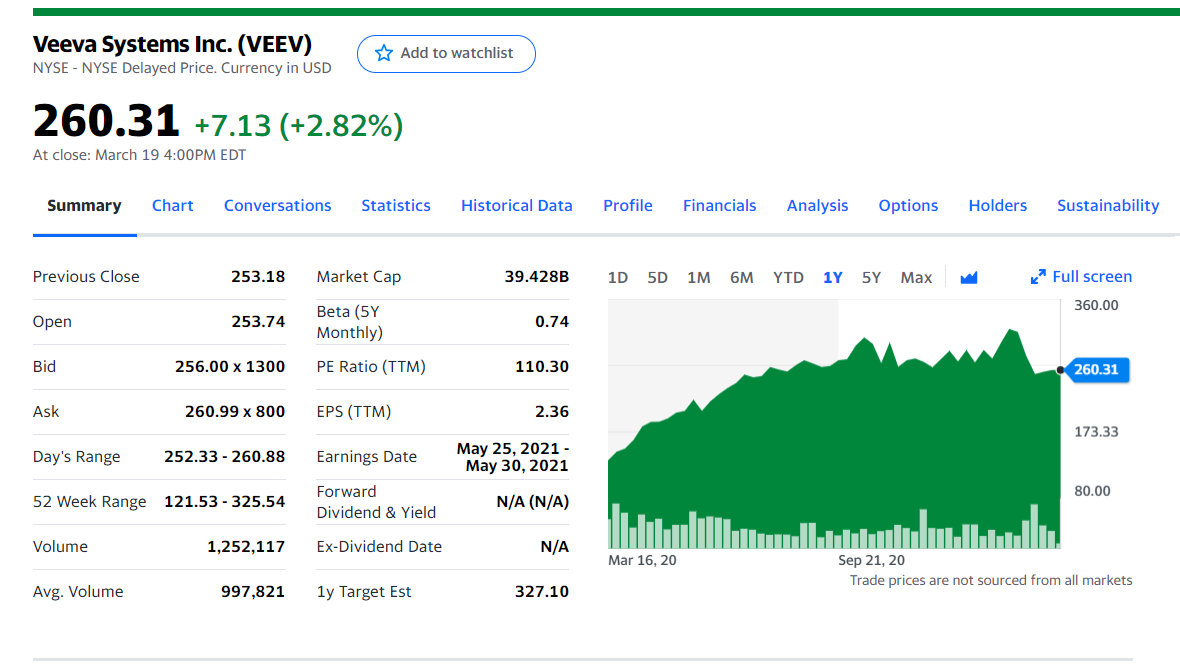Click the Full screen expand arrows icon
This screenshot has width=1180, height=666.
pyautogui.click(x=1038, y=277)
